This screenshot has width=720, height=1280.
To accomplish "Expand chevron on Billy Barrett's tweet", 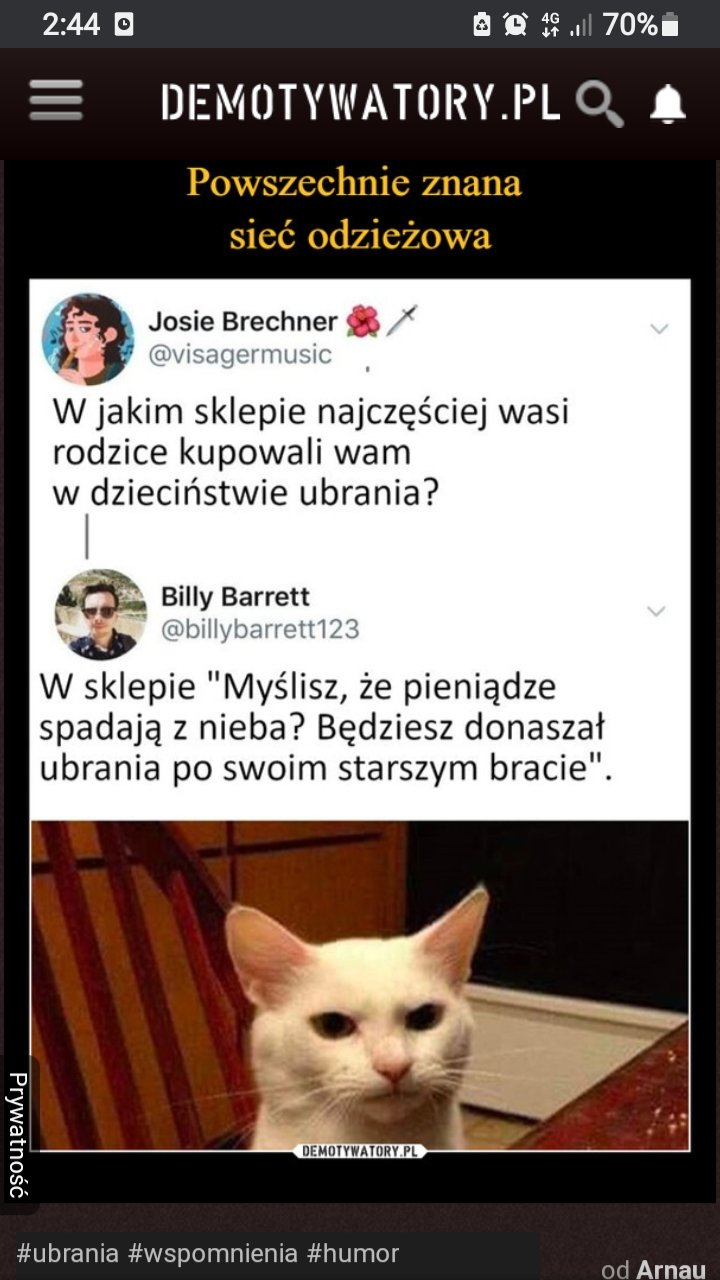I will (x=656, y=611).
